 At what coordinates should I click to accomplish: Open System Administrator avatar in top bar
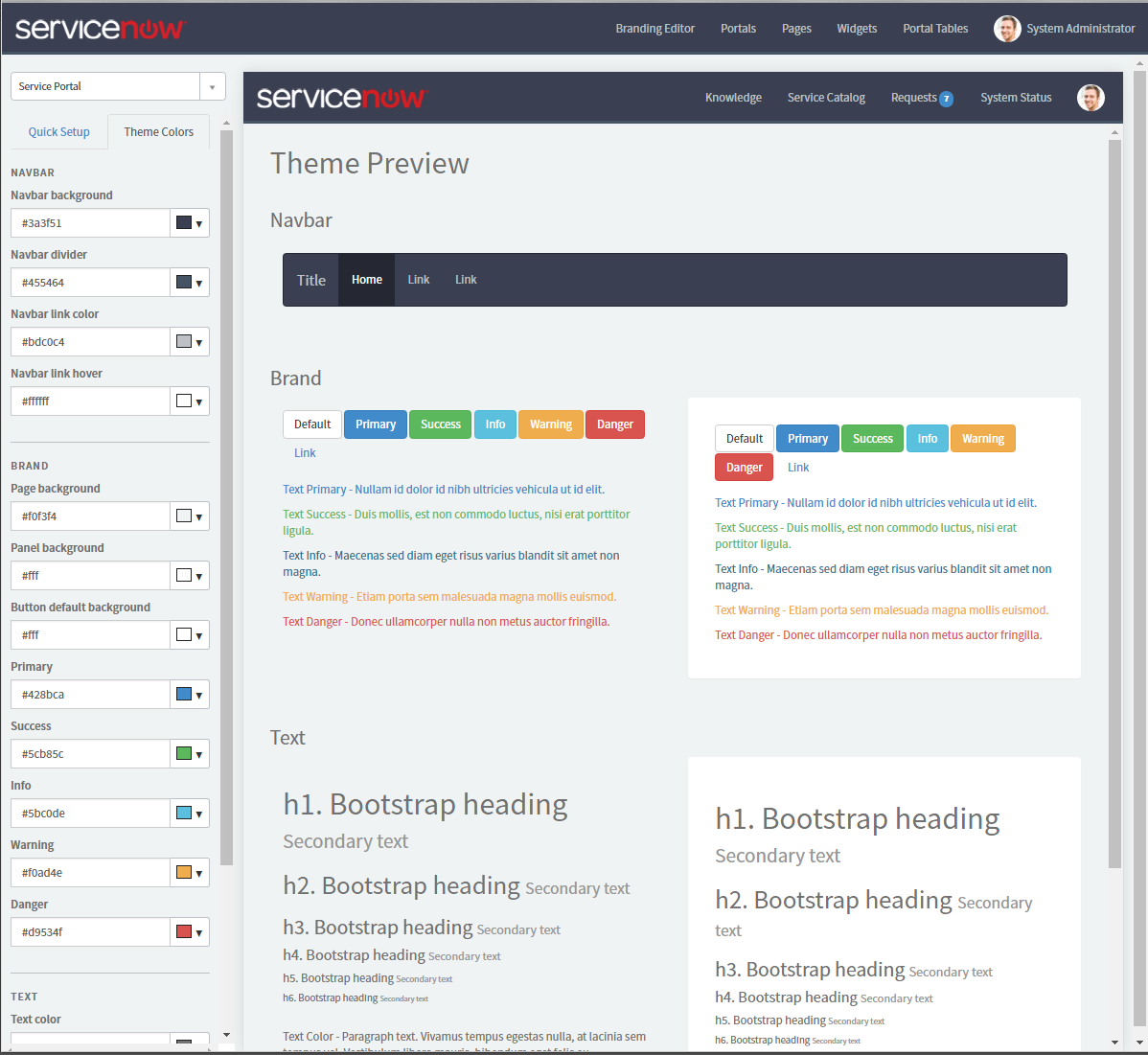1007,29
